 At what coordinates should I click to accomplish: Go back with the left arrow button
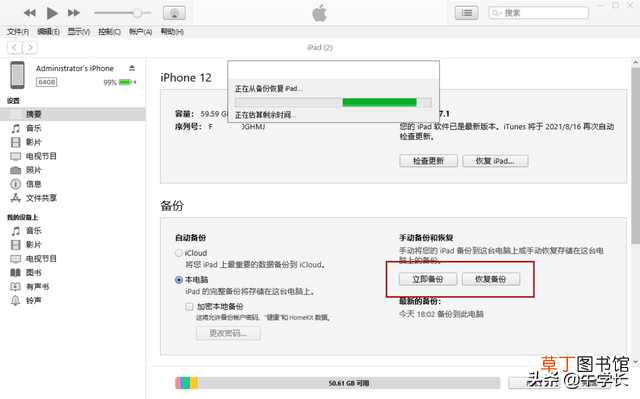pyautogui.click(x=15, y=48)
